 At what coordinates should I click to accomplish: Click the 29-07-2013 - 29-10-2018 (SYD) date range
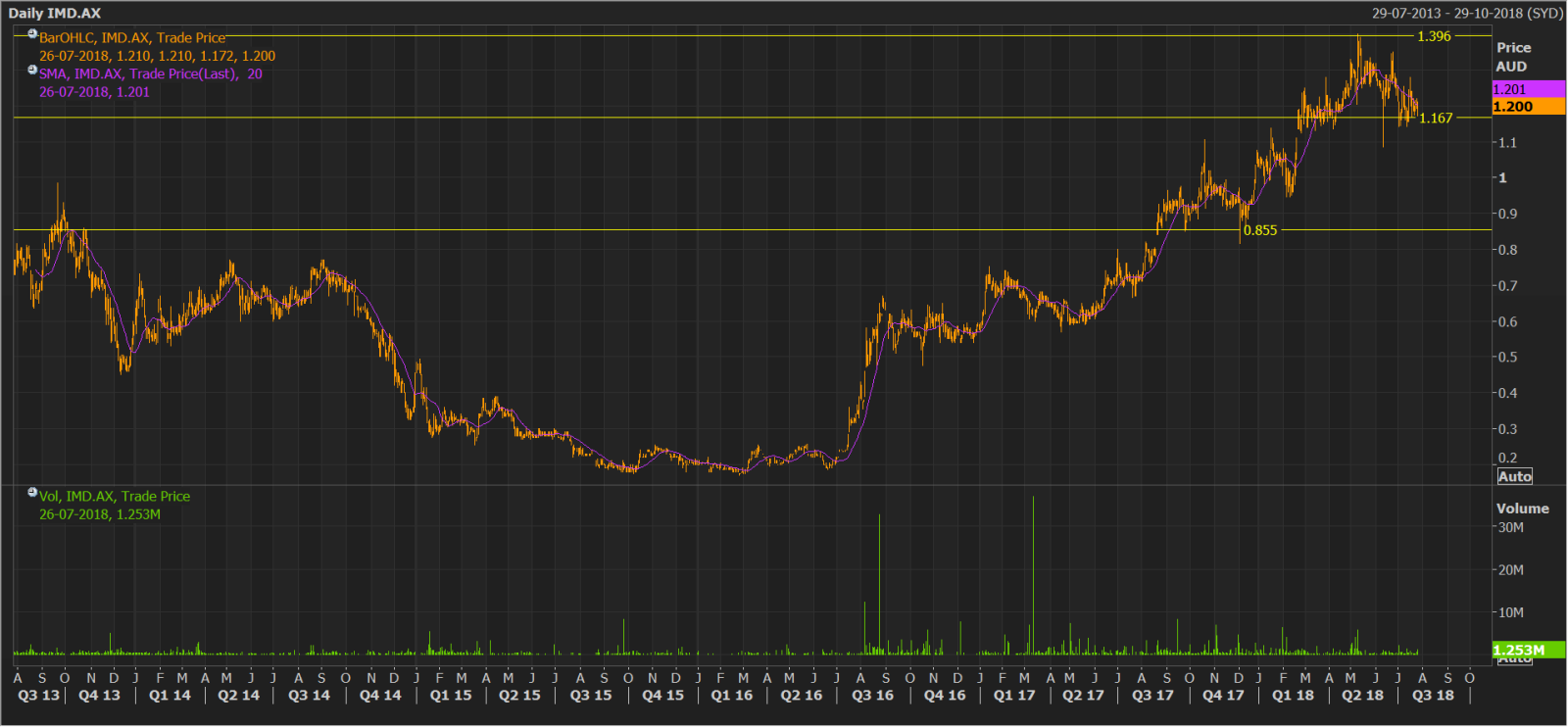(x=1467, y=13)
